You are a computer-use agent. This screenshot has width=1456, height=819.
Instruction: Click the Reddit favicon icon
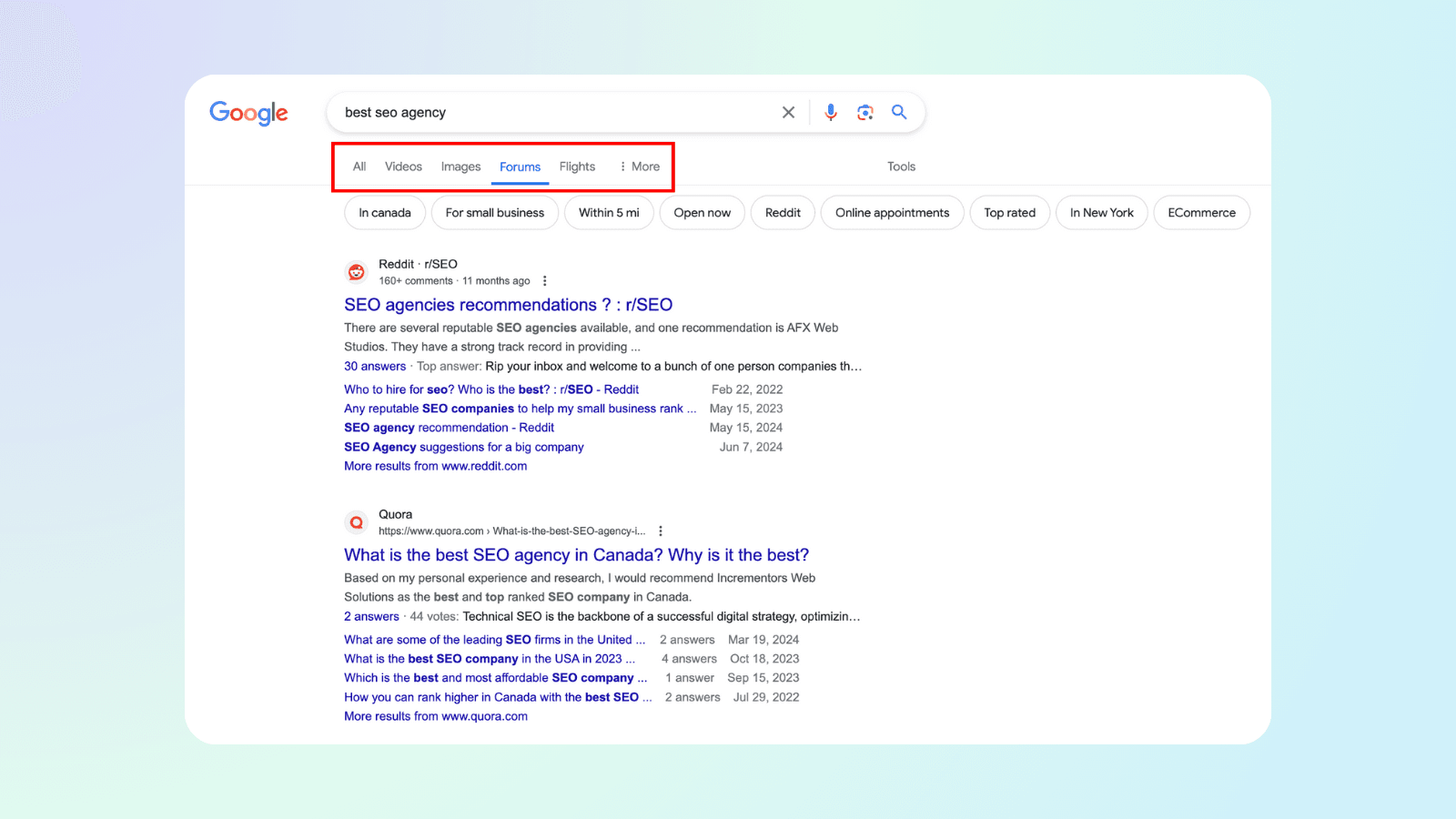tap(357, 272)
